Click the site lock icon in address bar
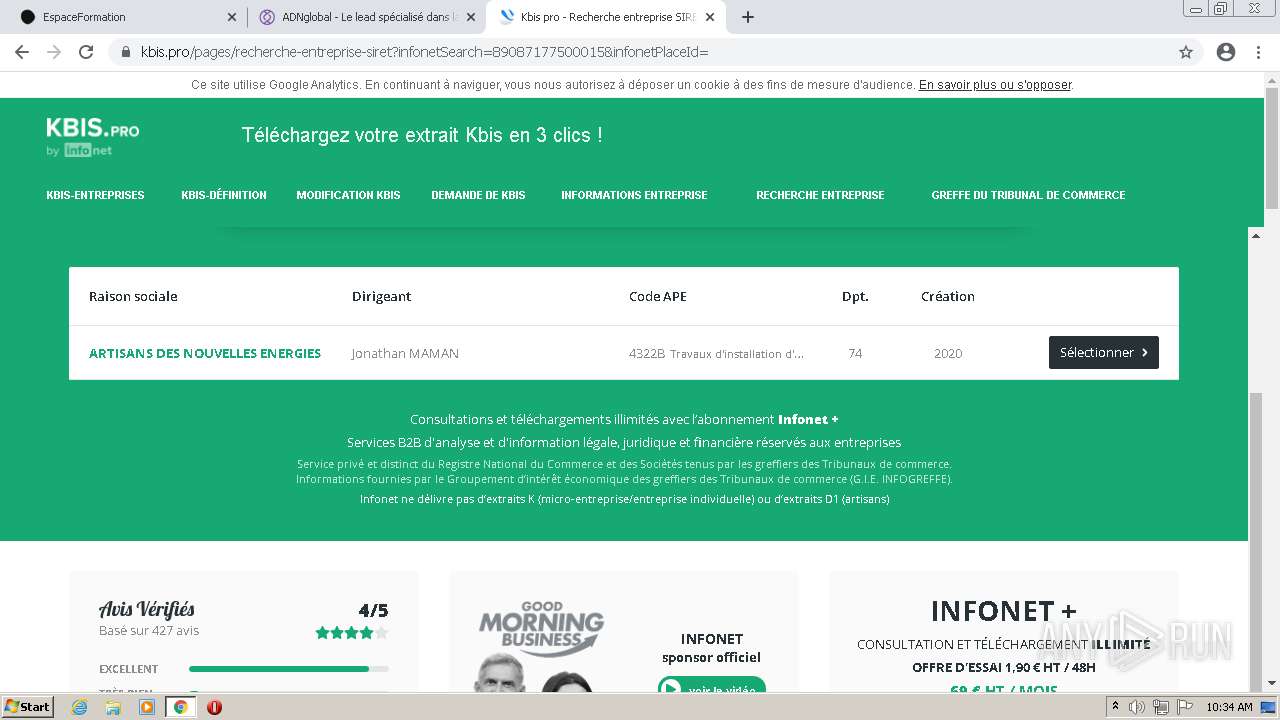1280x720 pixels. (126, 52)
